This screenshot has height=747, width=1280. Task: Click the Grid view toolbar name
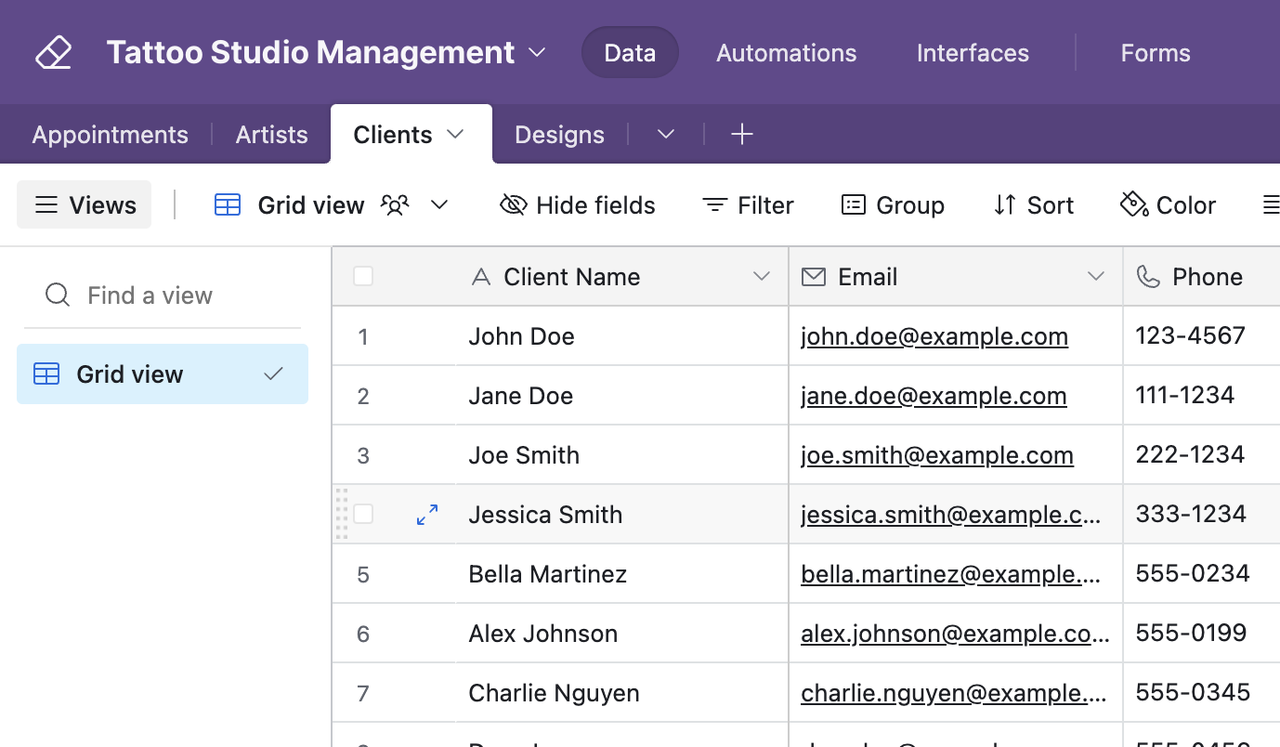tap(311, 205)
